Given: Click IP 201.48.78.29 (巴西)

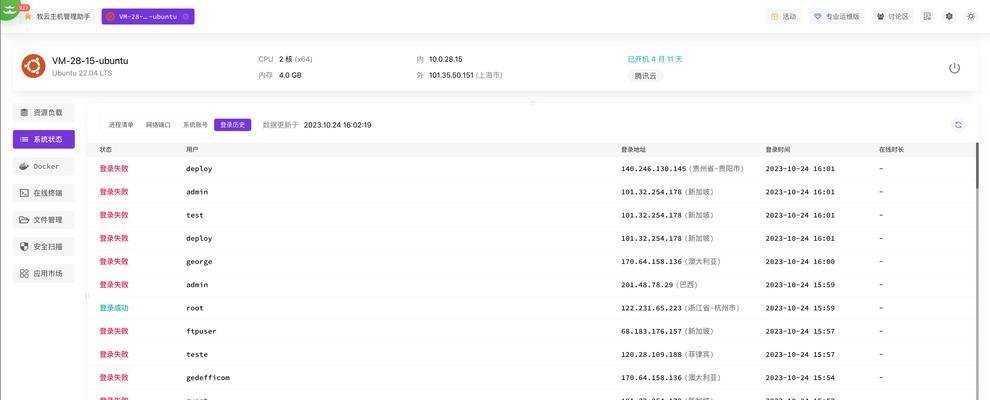Looking at the screenshot, I should pyautogui.click(x=659, y=285).
